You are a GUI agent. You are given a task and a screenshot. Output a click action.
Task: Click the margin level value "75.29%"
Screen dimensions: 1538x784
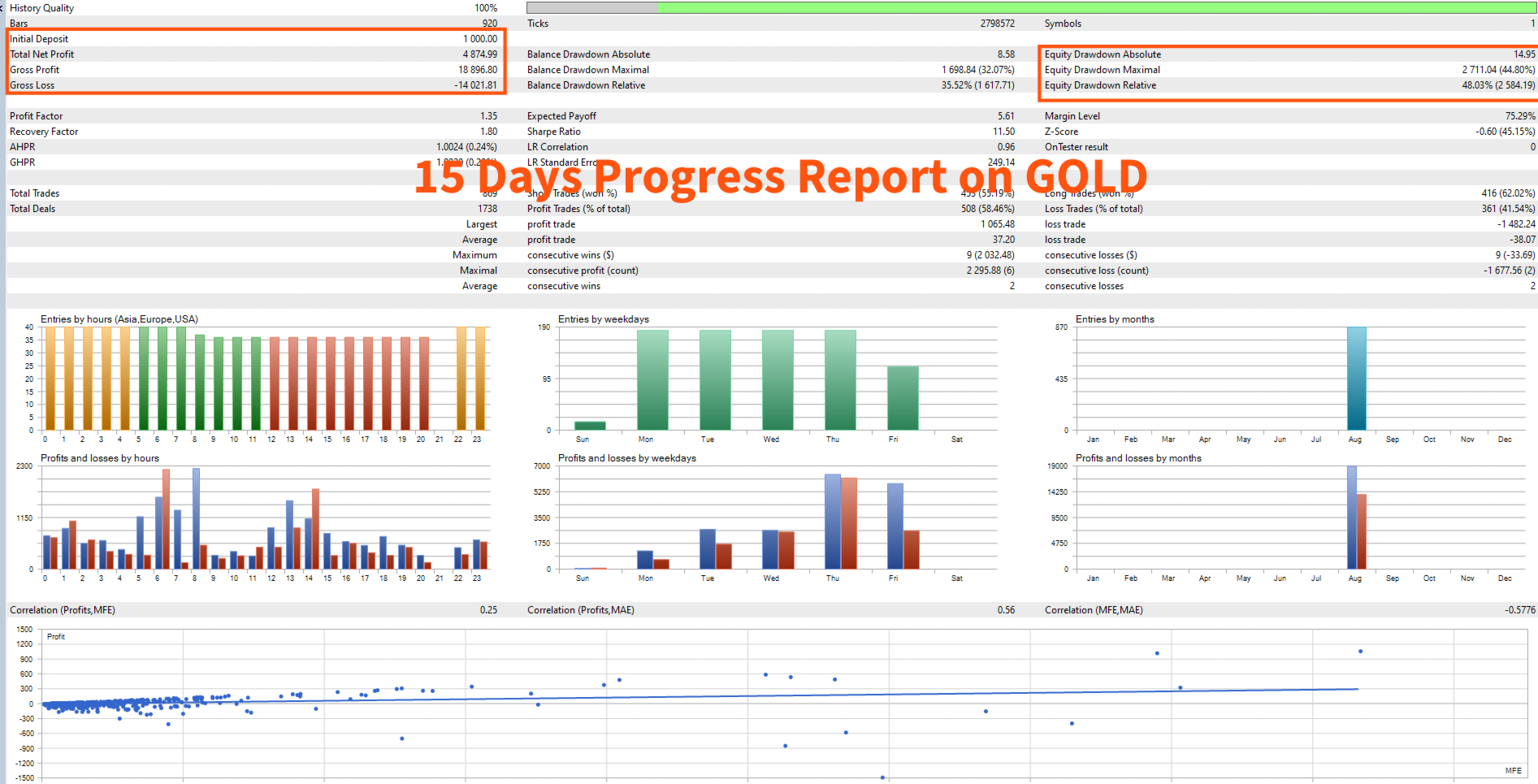[x=1520, y=116]
